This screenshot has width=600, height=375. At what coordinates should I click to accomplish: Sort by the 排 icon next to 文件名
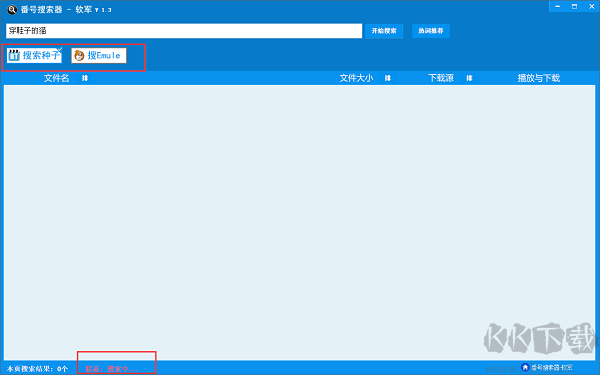click(85, 78)
